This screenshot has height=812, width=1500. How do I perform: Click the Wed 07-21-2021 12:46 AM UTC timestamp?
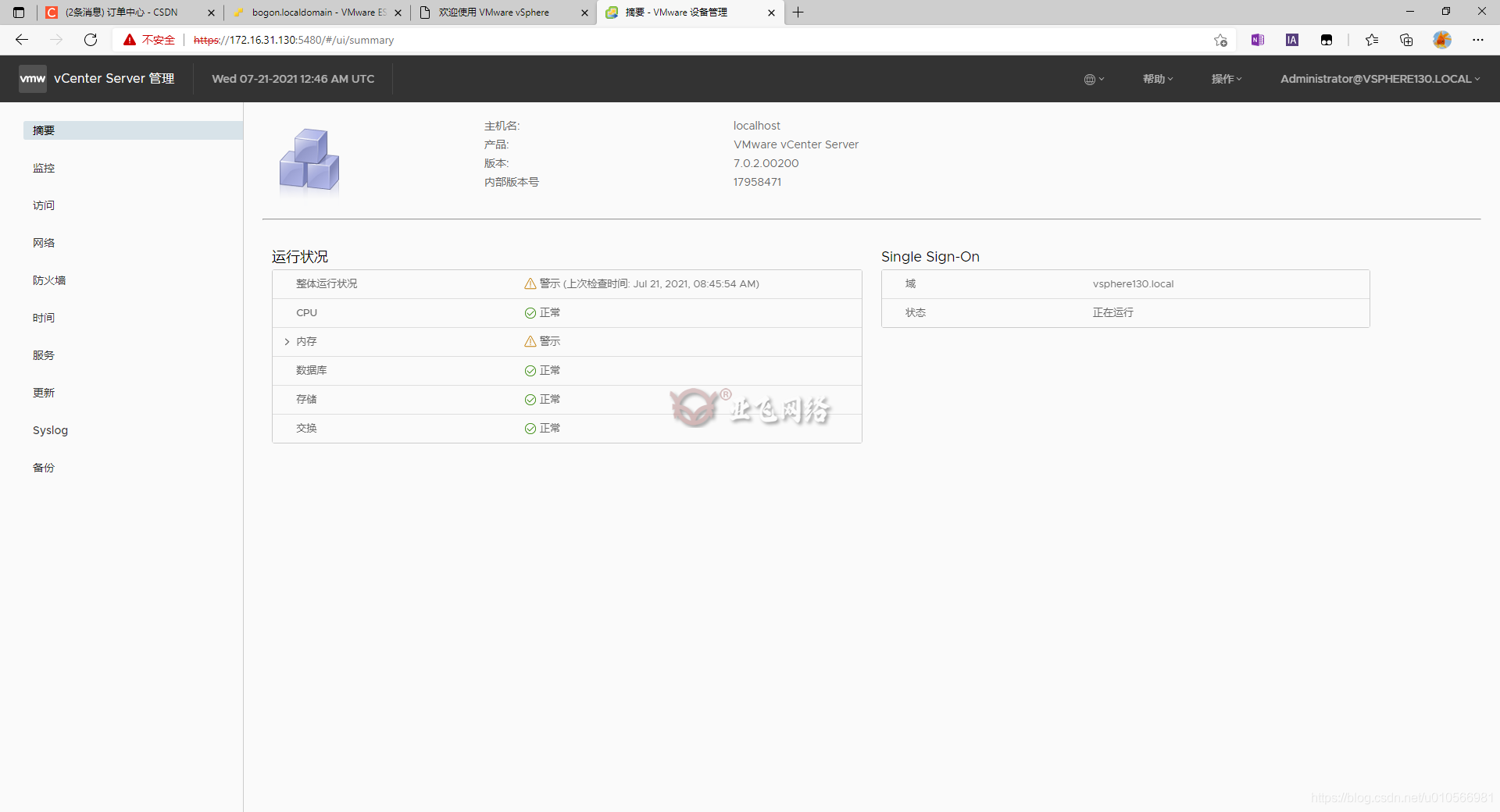click(x=293, y=79)
